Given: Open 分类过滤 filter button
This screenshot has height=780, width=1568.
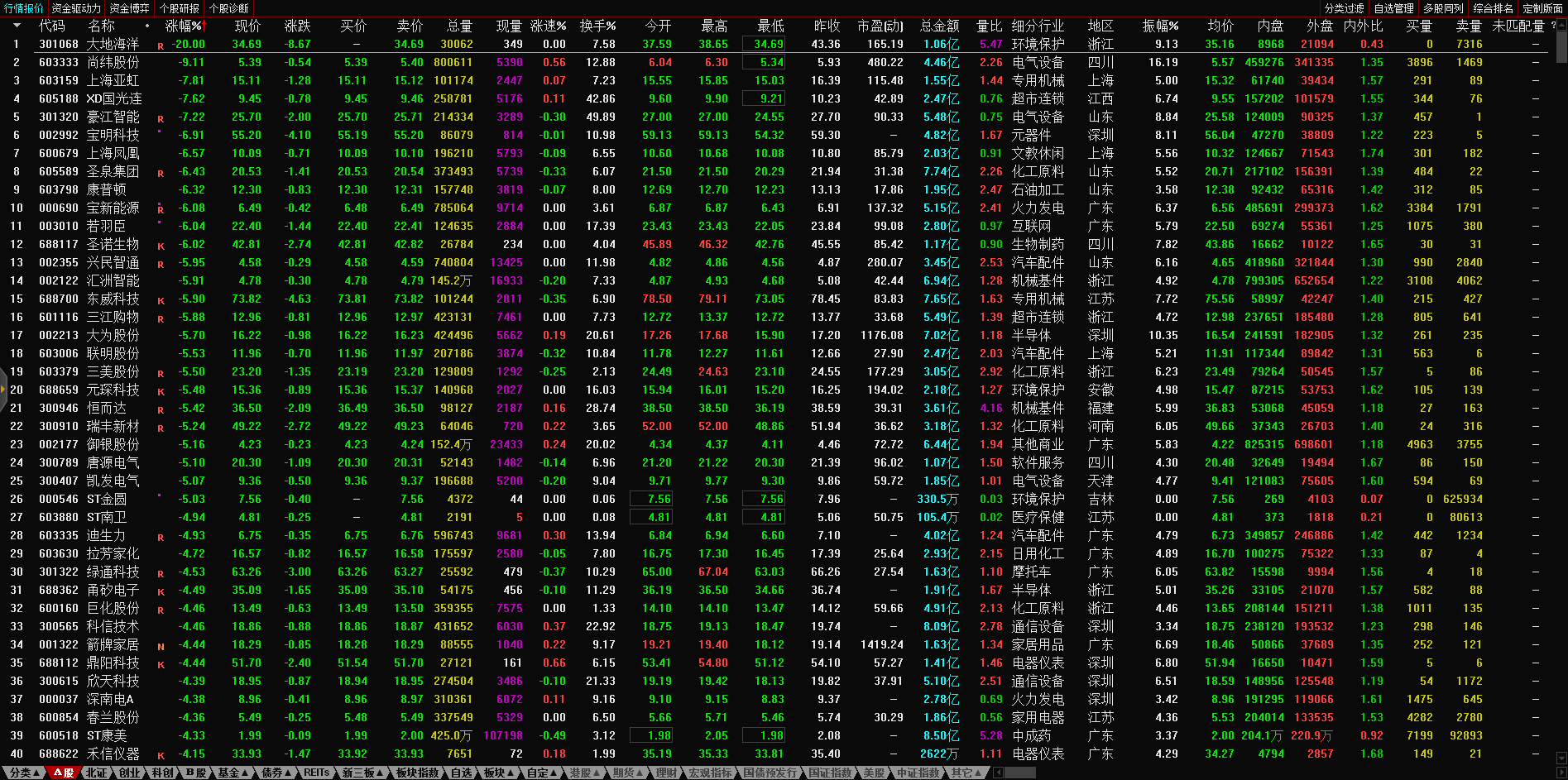Looking at the screenshot, I should pyautogui.click(x=1344, y=8).
